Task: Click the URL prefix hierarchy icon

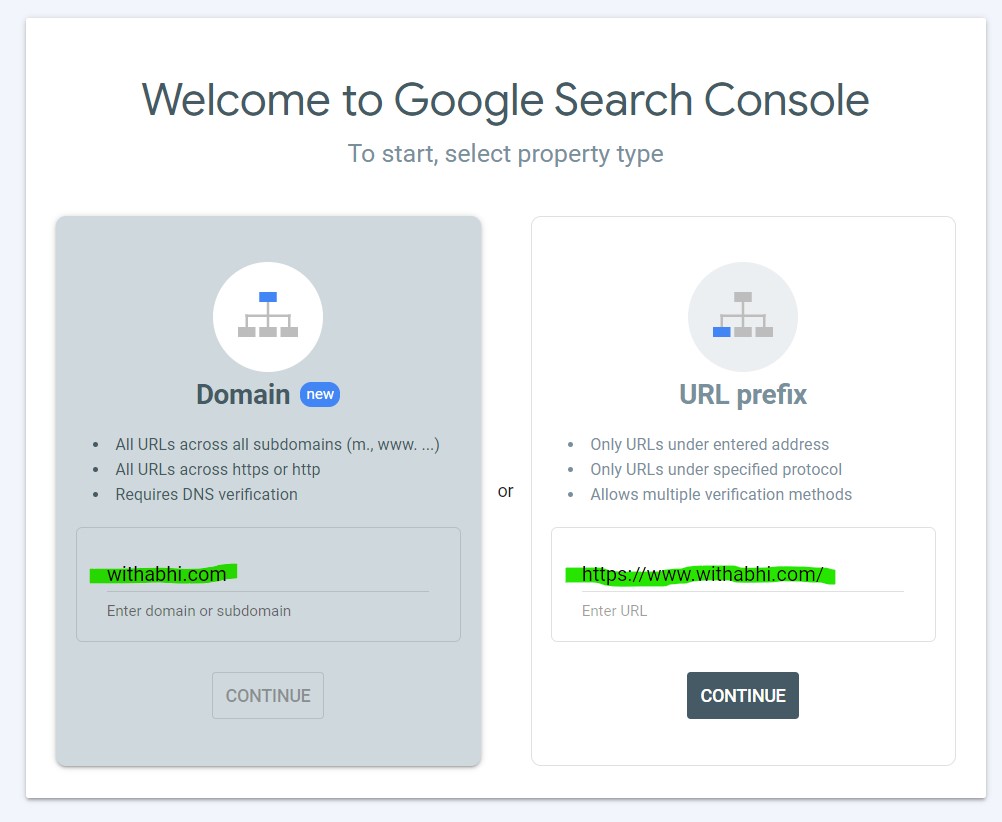Action: (x=743, y=316)
